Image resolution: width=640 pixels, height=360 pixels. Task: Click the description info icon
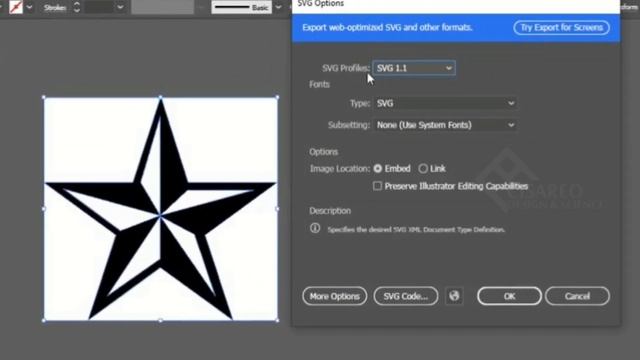click(x=315, y=228)
